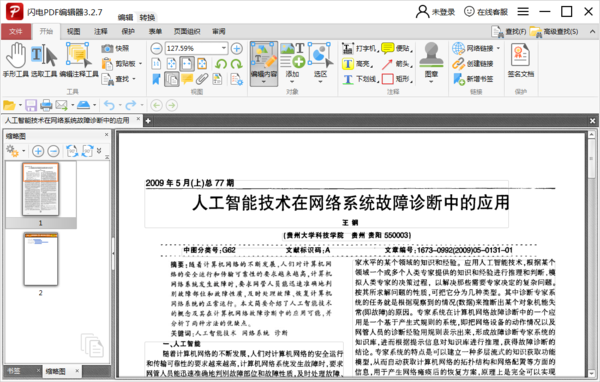600x382 pixels.
Task: Expand the Selection (选区) dropdown
Action: tap(320, 82)
